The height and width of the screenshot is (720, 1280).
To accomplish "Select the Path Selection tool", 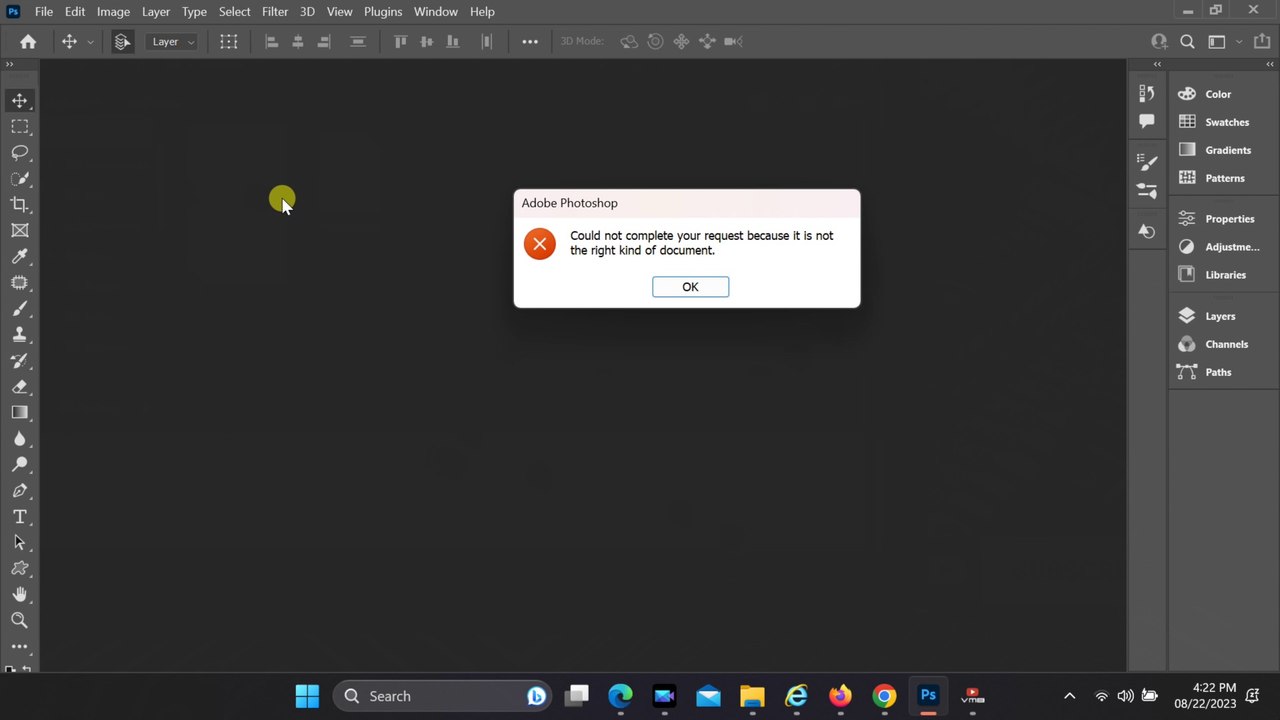I will click(19, 542).
